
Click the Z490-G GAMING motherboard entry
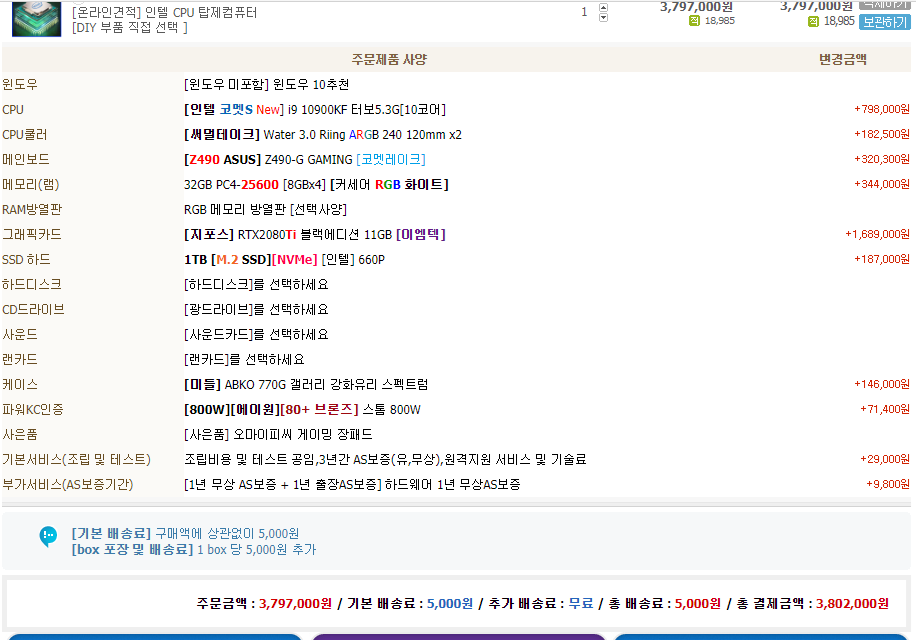pyautogui.click(x=304, y=159)
